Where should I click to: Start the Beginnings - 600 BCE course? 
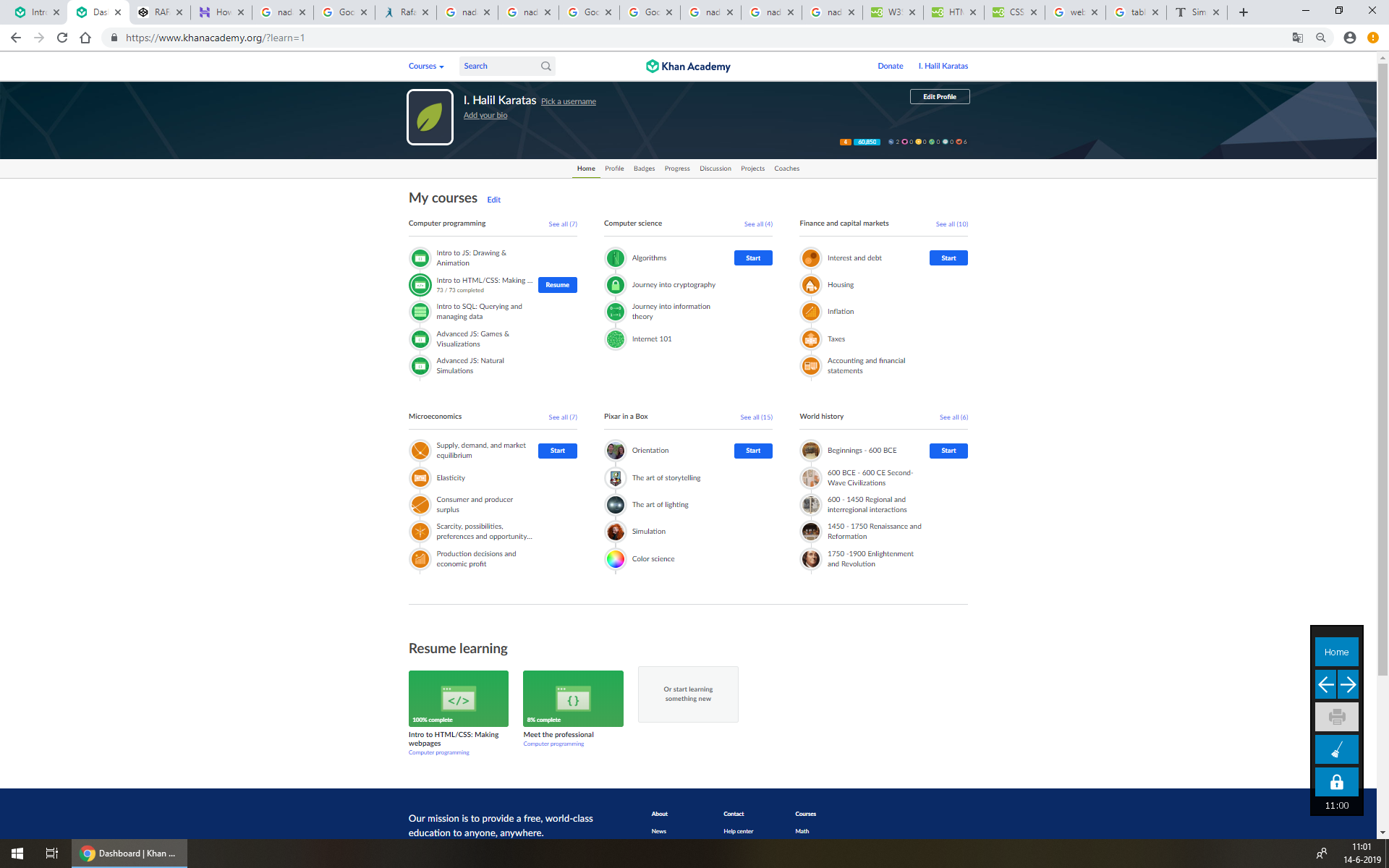point(948,451)
